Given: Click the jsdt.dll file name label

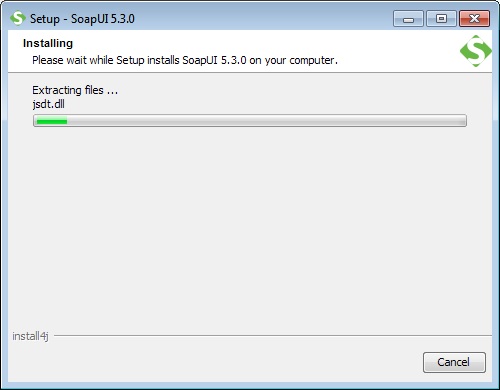Looking at the screenshot, I should pyautogui.click(x=49, y=104).
